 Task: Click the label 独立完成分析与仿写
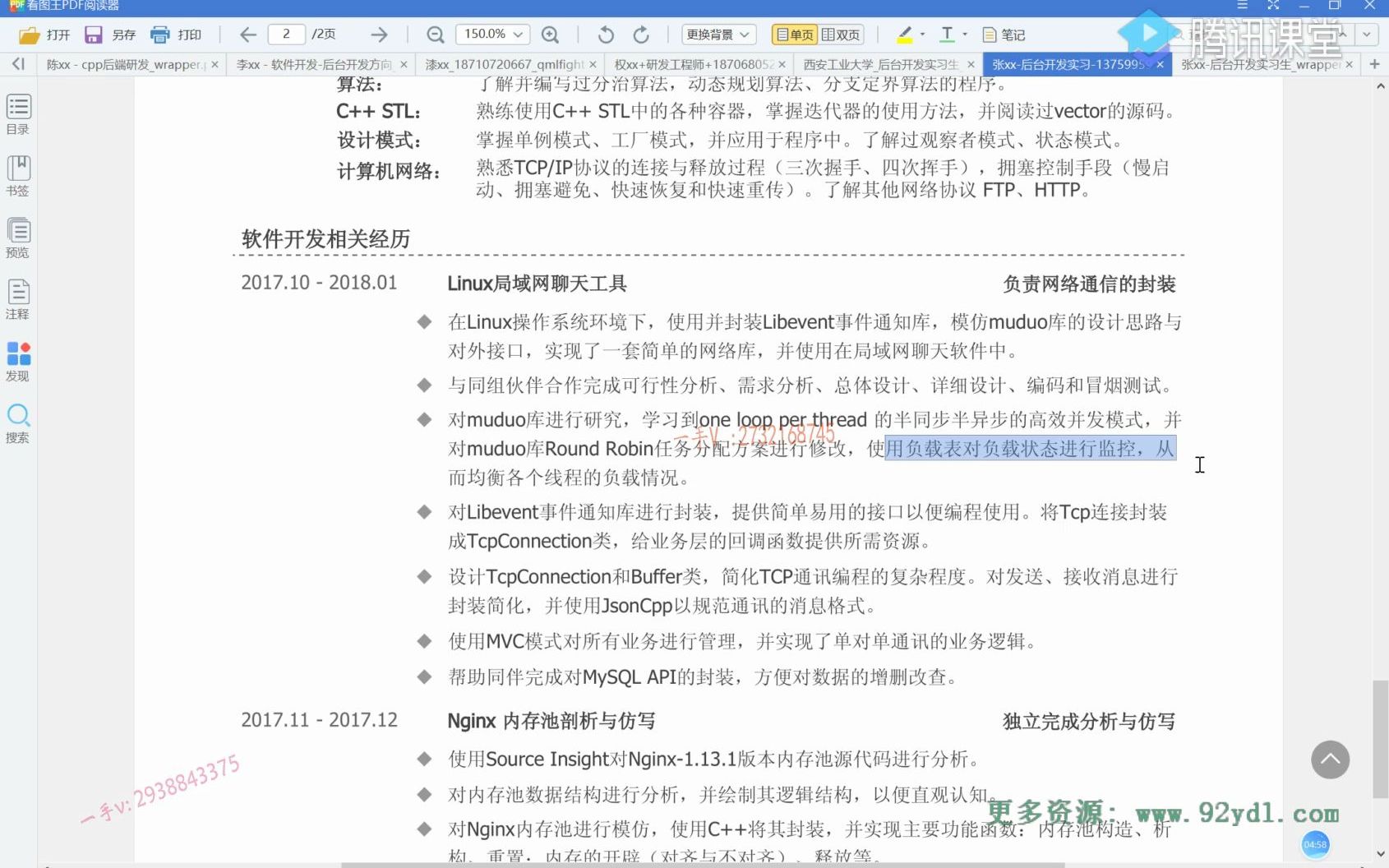[1089, 722]
